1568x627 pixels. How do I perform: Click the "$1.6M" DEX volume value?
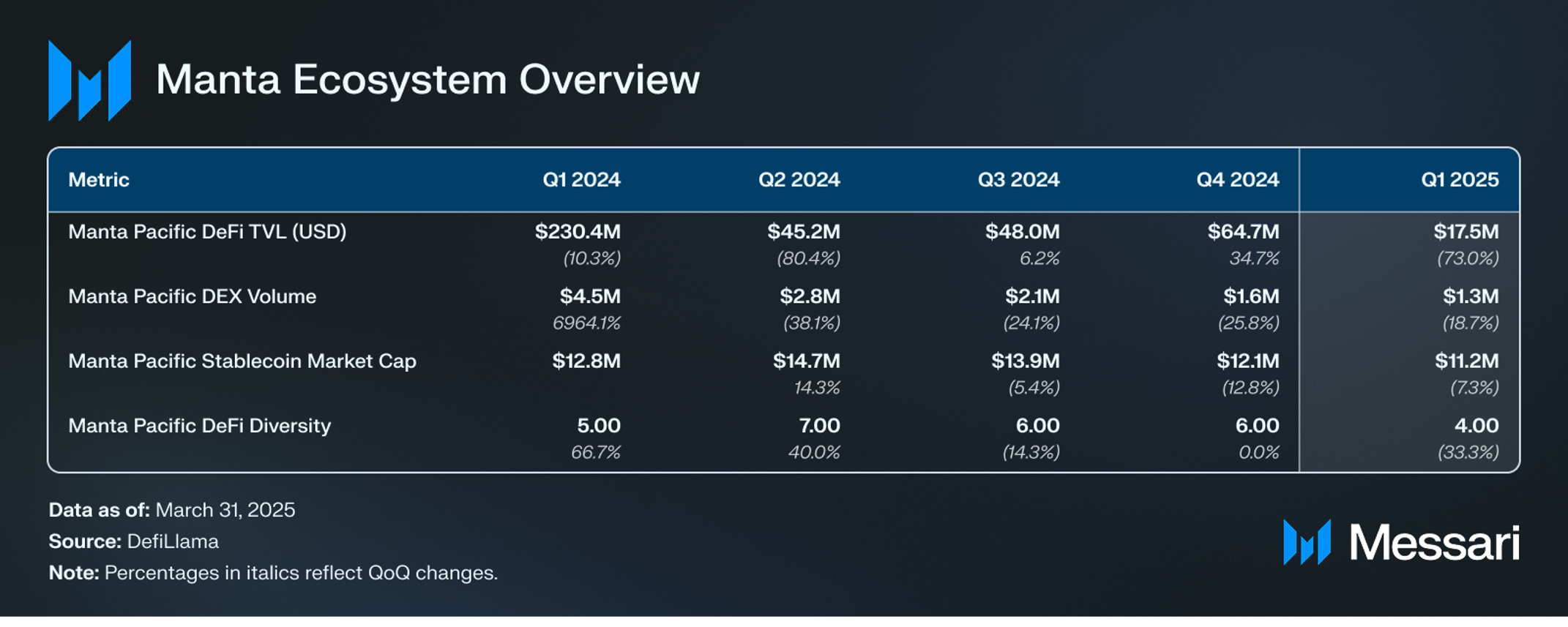1251,296
